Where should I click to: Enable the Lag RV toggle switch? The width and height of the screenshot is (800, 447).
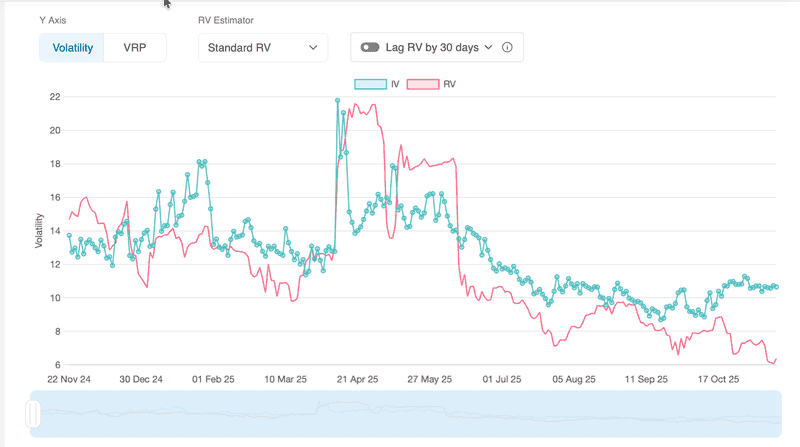pos(371,47)
